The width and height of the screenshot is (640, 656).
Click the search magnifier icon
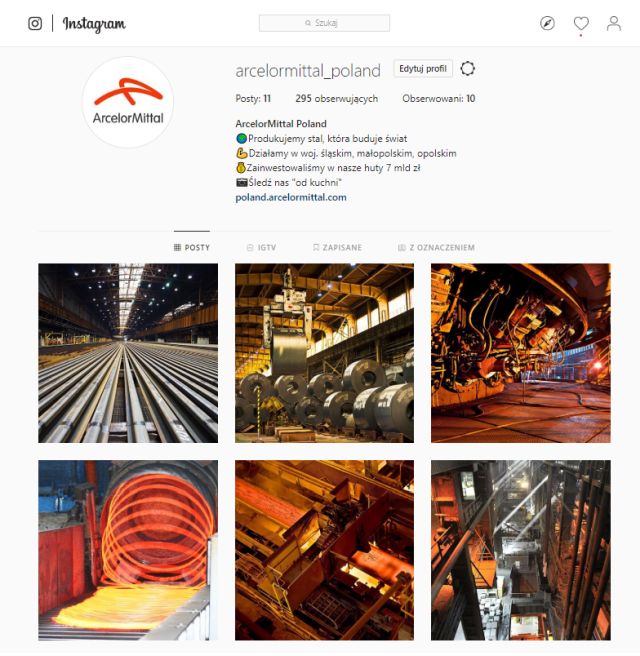coord(308,23)
